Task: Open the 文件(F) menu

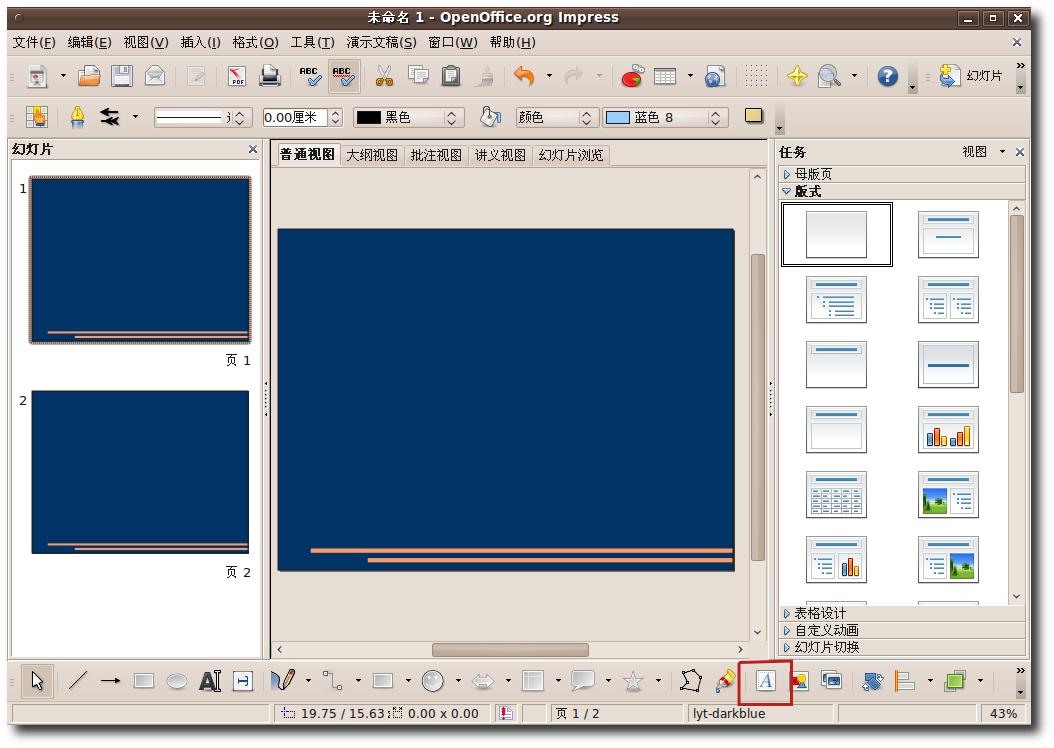Action: coord(34,42)
